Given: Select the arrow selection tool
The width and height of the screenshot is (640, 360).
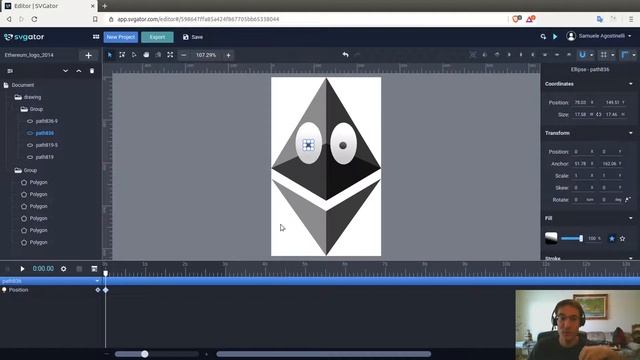Looking at the screenshot, I should [x=110, y=55].
